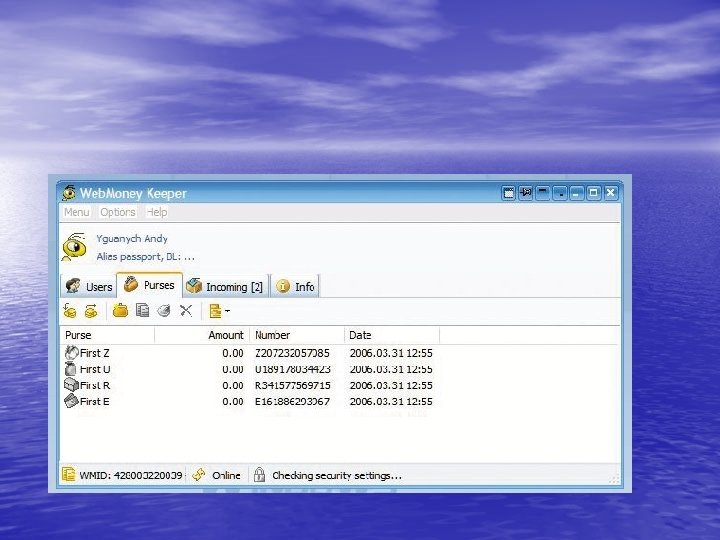
Task: Switch to the Users tab
Action: click(x=88, y=286)
